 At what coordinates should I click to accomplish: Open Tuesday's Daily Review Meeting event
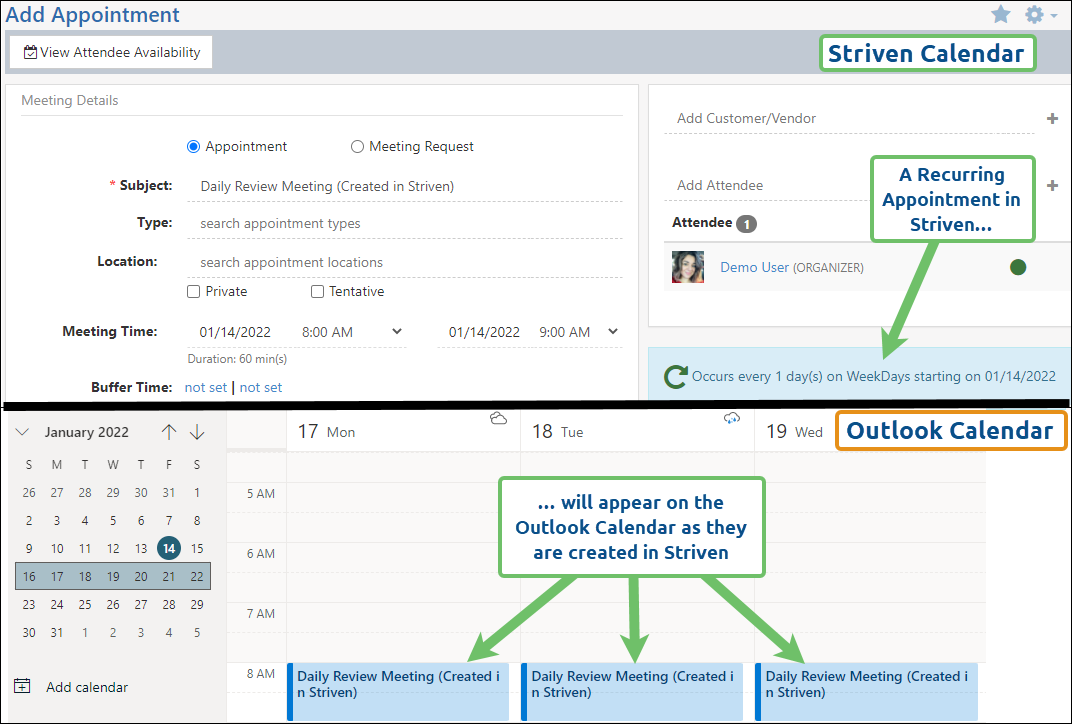pyautogui.click(x=632, y=691)
